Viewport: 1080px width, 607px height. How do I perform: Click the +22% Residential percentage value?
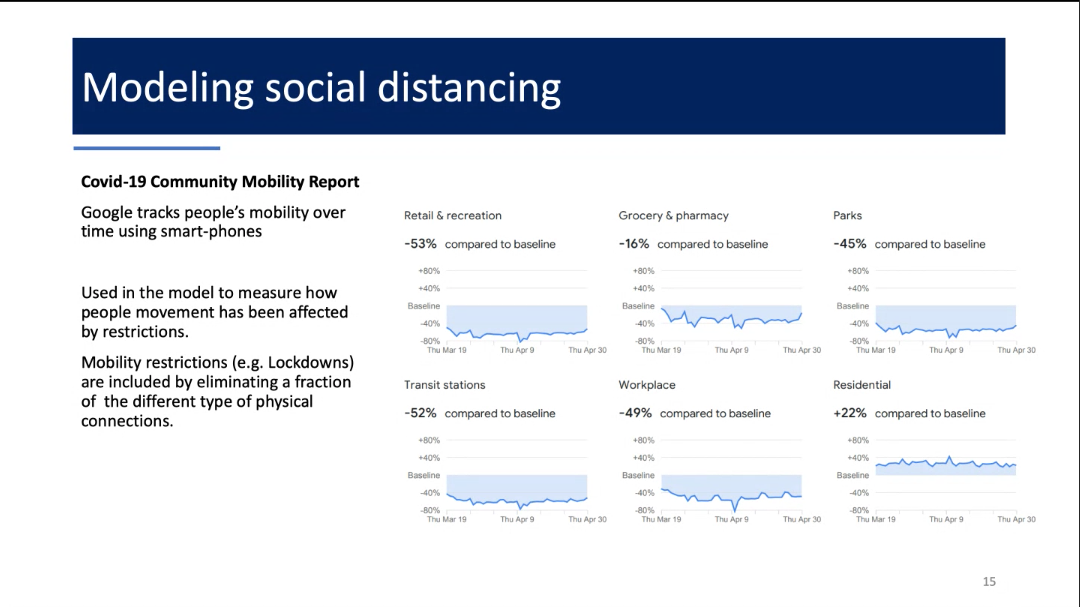pyautogui.click(x=851, y=413)
